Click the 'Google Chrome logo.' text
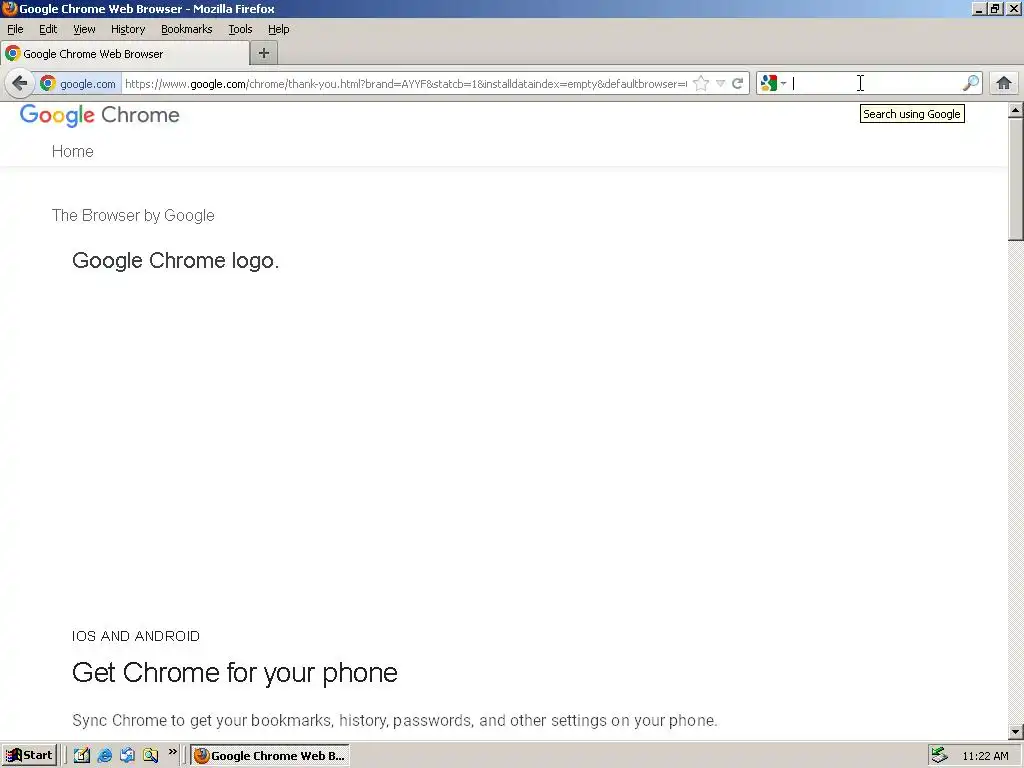This screenshot has height=768, width=1024. coord(176,261)
